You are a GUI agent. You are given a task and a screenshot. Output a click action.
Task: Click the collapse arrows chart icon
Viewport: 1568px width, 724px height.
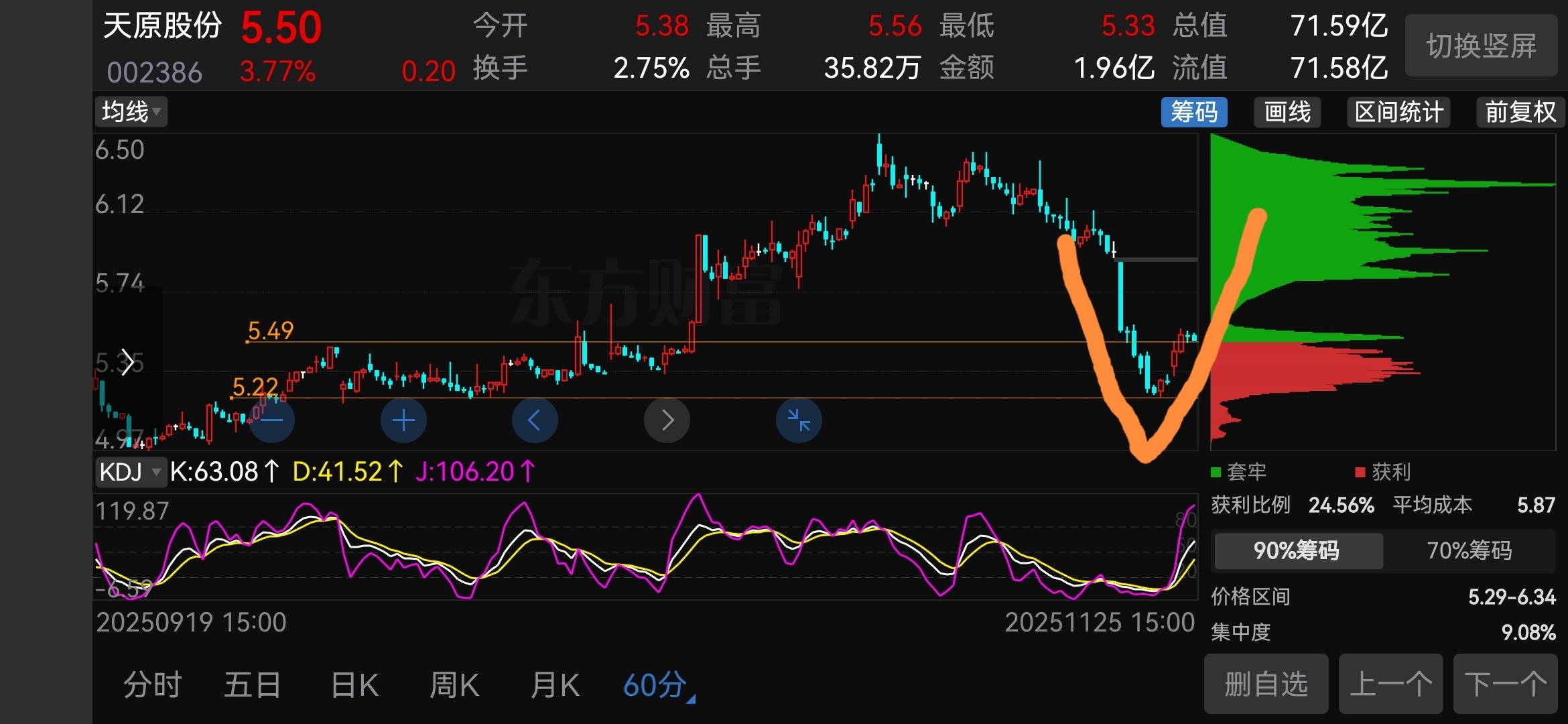[x=799, y=420]
